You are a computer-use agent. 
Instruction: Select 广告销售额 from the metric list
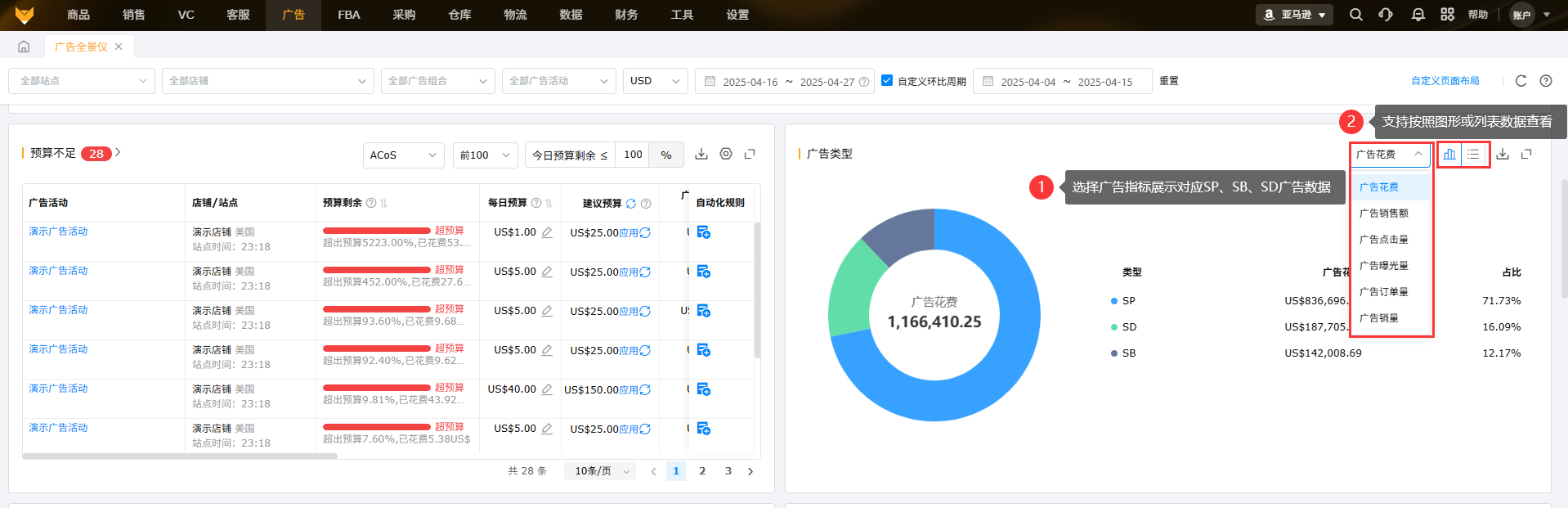click(1384, 214)
